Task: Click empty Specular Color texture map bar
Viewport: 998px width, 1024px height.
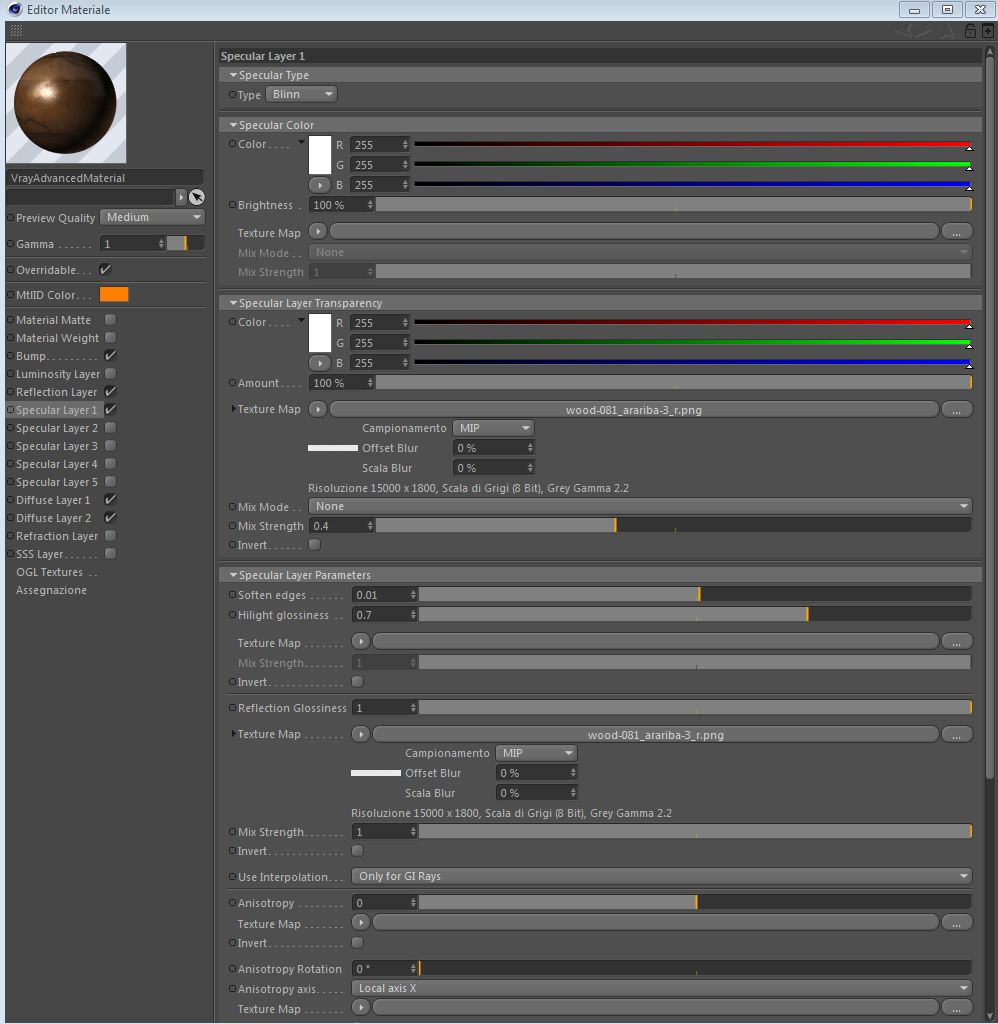Action: coord(634,231)
